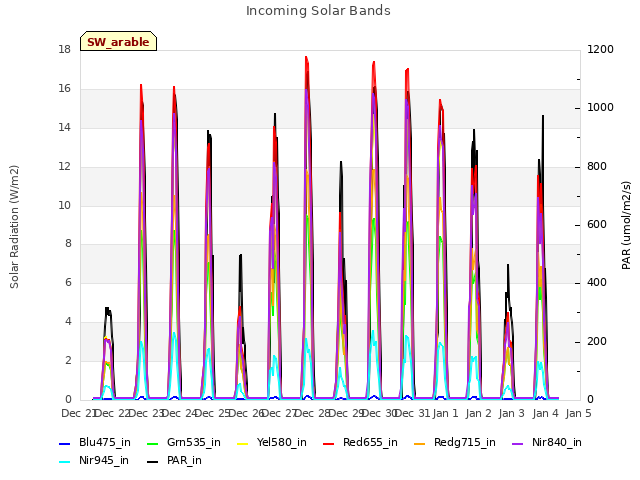Image resolution: width=640 pixels, height=480 pixels.
Task: Click the Jan 3 x-axis date label
Action: 511,413
